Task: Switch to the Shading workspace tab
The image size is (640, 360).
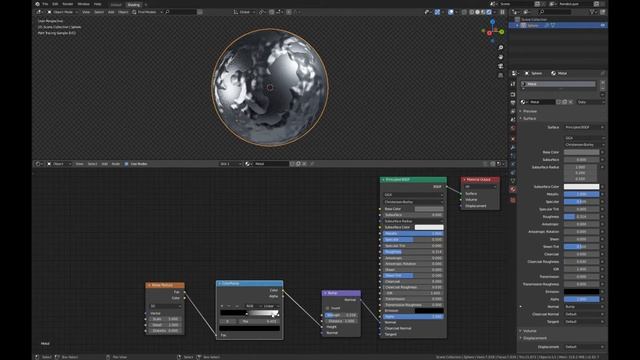Action: point(133,4)
